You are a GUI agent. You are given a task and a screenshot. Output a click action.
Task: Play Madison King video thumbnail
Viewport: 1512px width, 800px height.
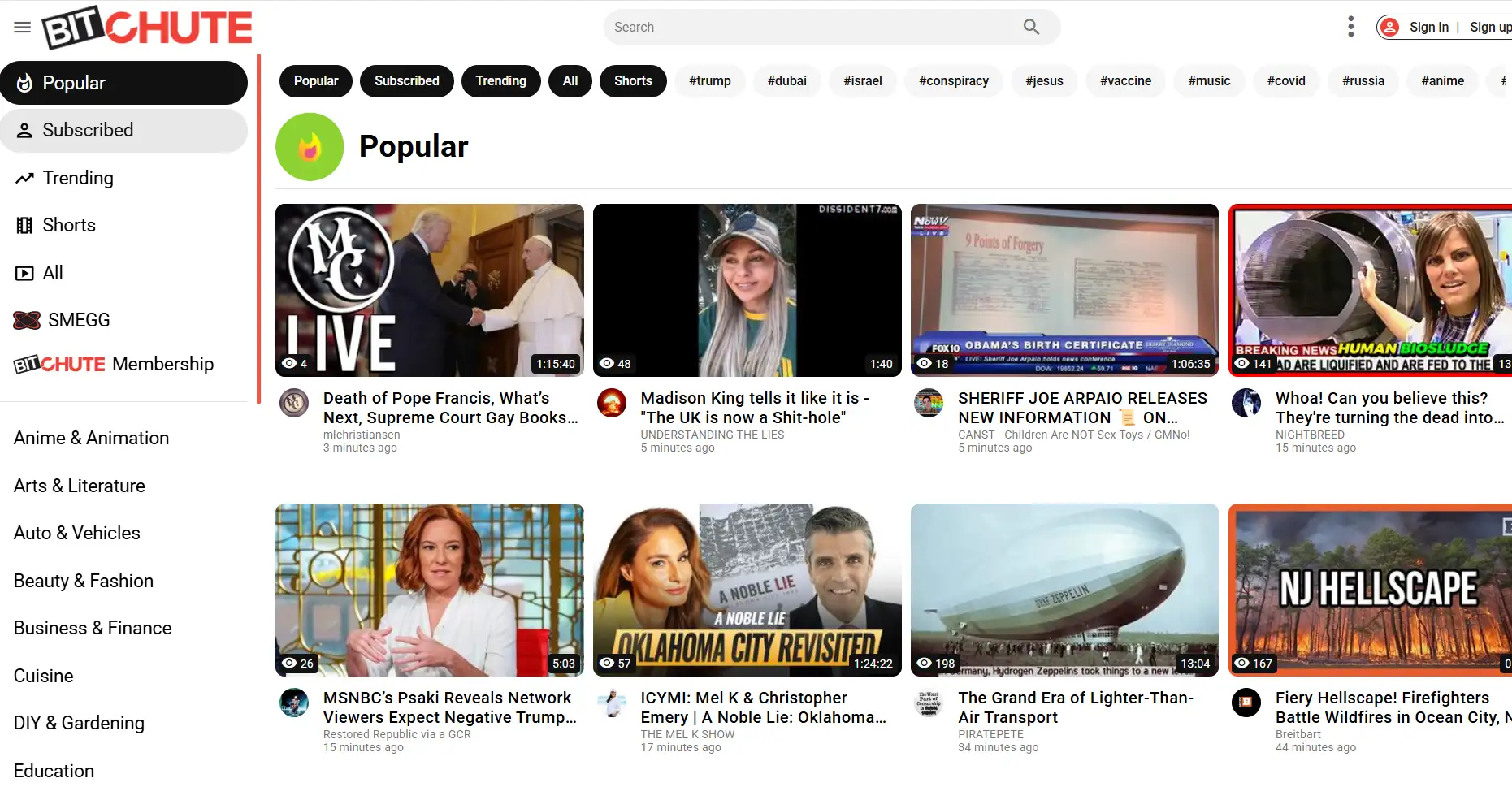(x=747, y=290)
